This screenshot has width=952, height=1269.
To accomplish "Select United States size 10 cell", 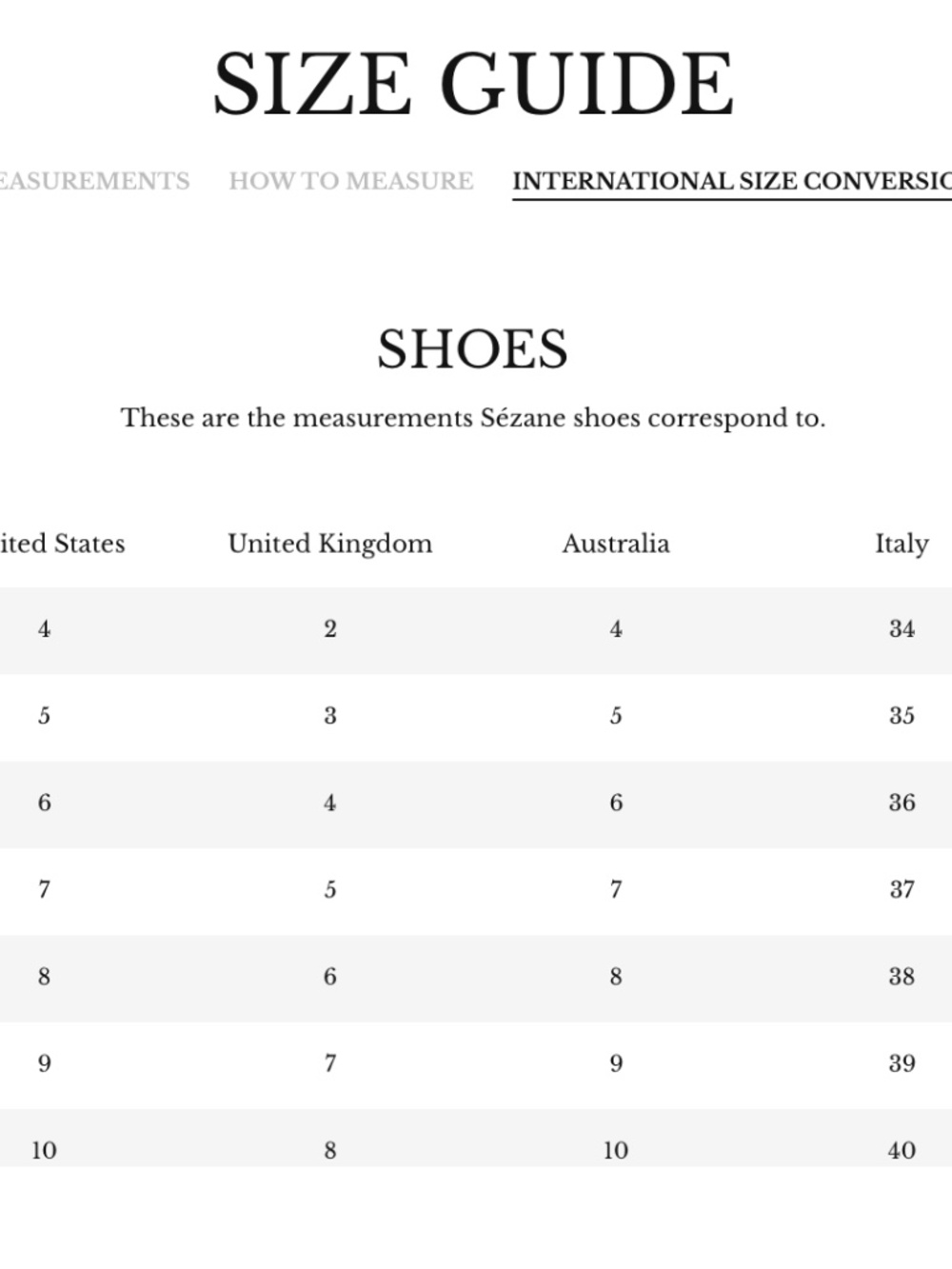I will (x=44, y=1150).
